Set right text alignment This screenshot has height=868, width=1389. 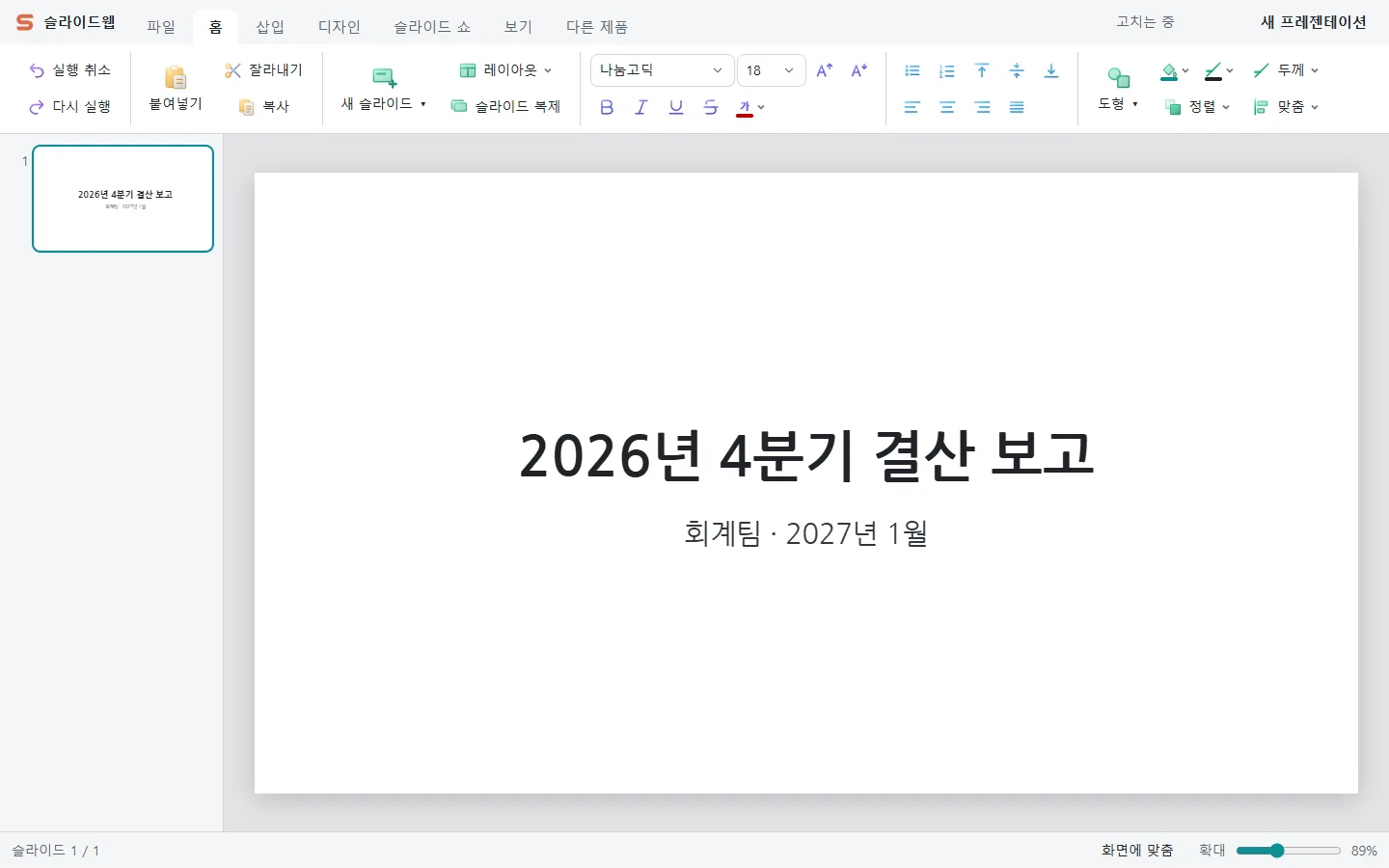click(982, 107)
